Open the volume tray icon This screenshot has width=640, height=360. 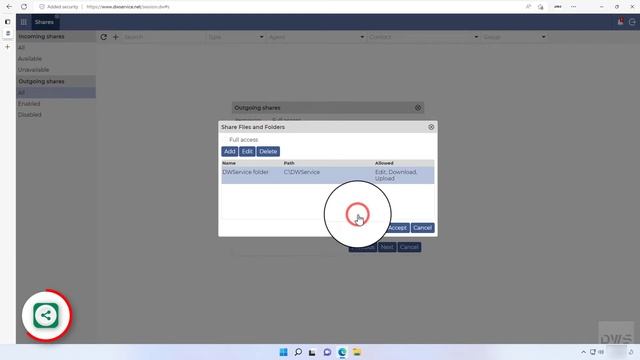[x=601, y=352]
